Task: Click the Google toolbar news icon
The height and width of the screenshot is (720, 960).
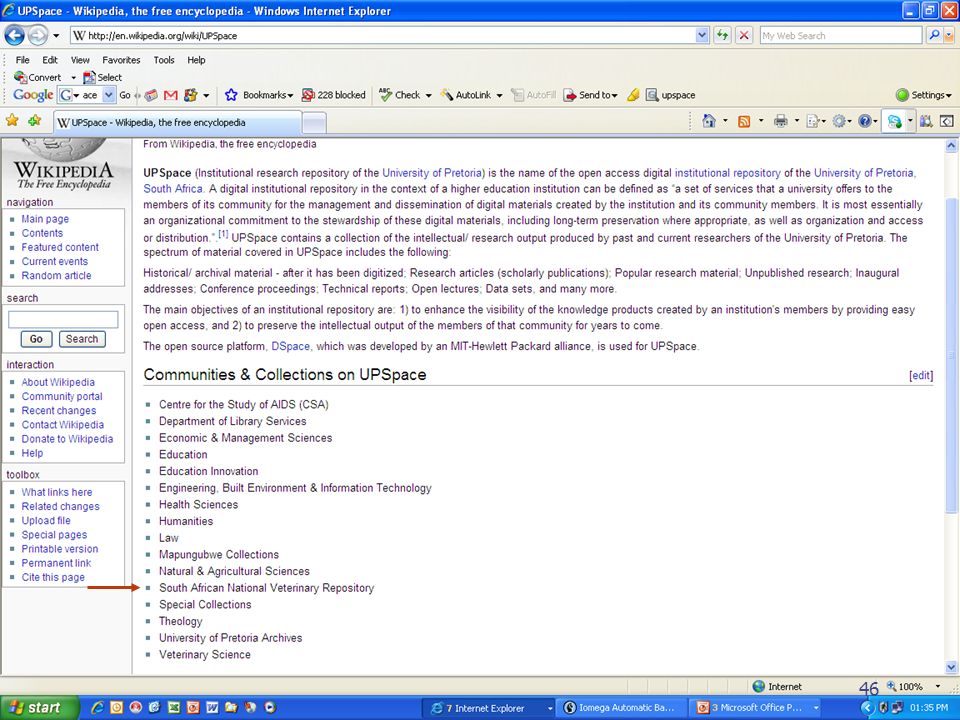Action: point(151,95)
